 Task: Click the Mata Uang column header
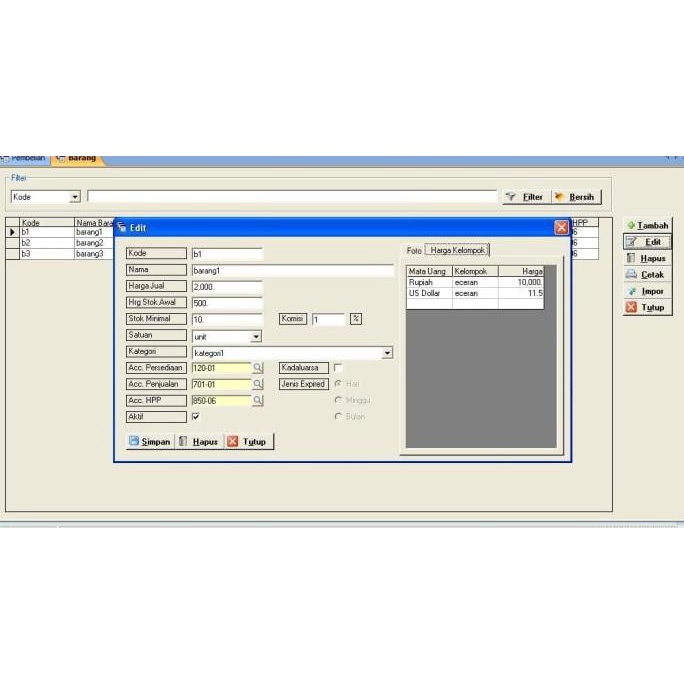[429, 271]
